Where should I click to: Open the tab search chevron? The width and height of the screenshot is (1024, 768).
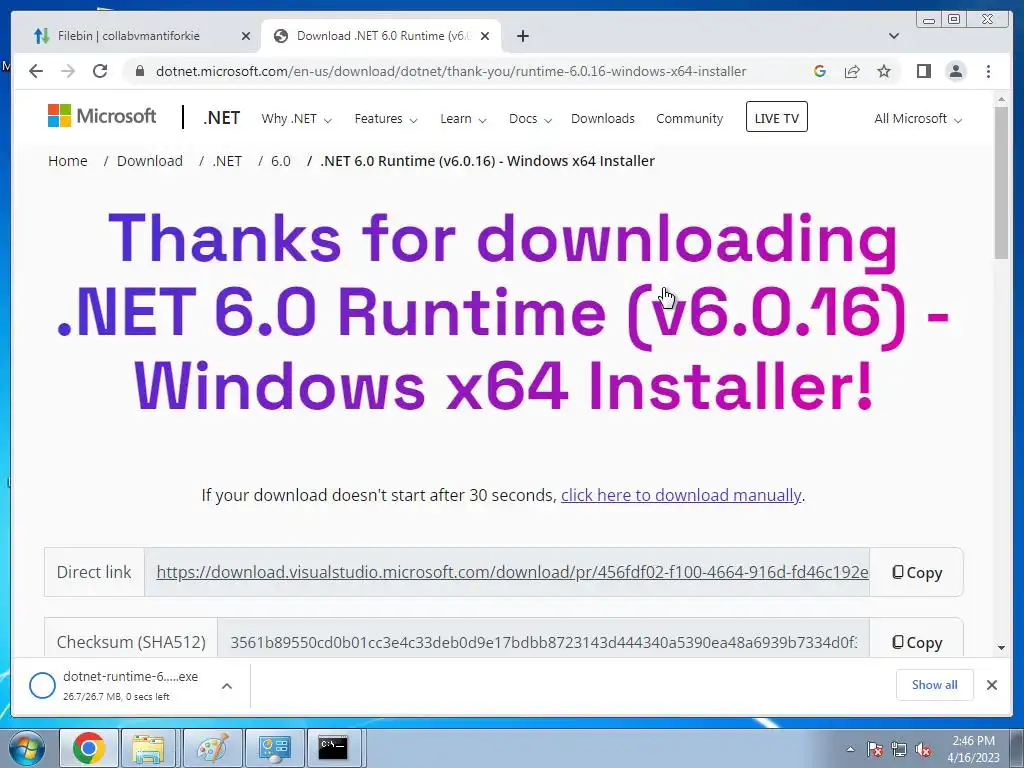click(894, 36)
